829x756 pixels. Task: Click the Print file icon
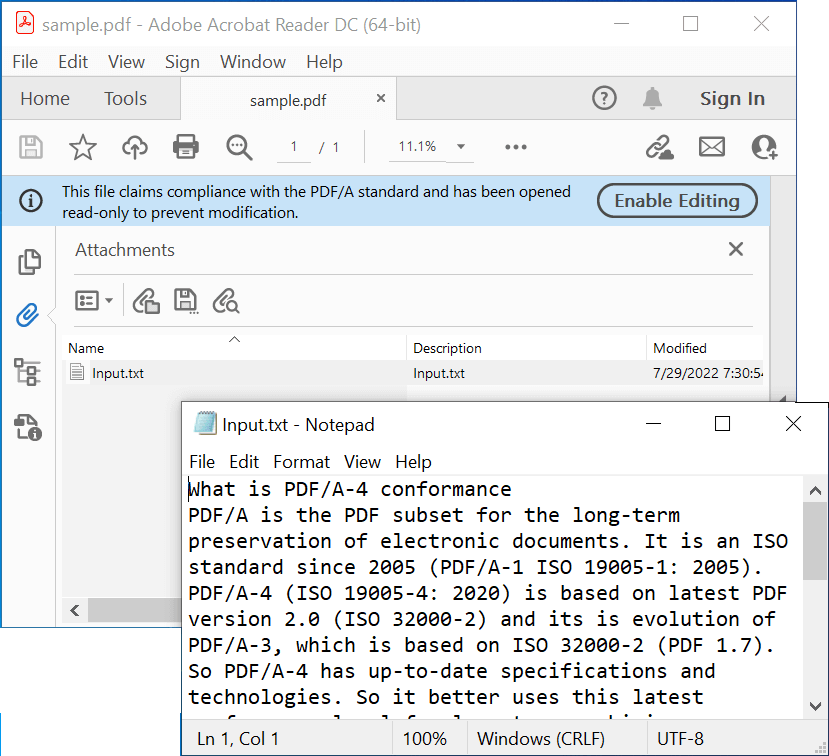(x=185, y=147)
